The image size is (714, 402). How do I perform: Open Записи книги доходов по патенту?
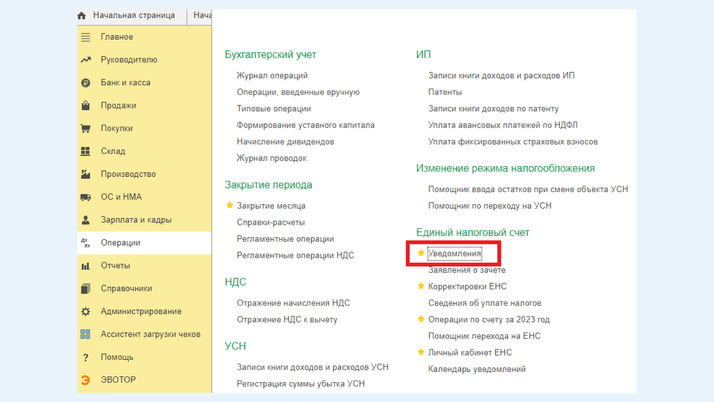[x=493, y=109]
